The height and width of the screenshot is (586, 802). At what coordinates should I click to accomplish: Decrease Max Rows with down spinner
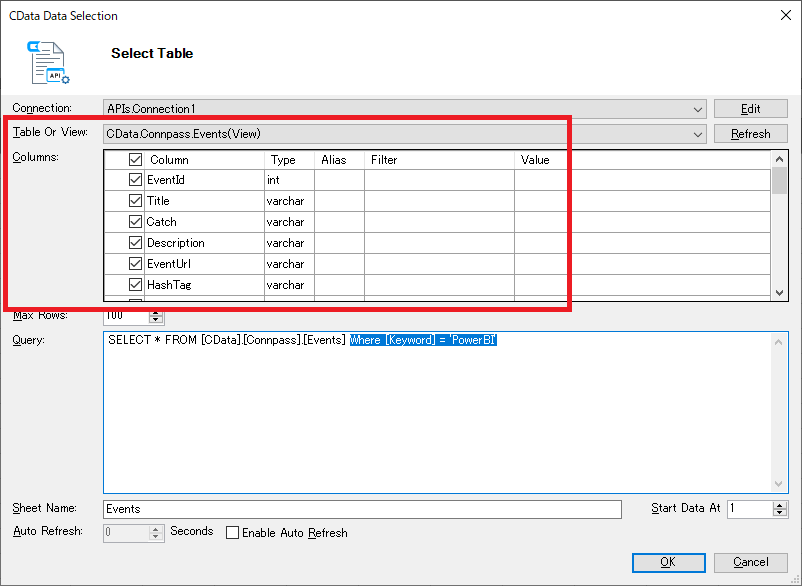point(156,320)
